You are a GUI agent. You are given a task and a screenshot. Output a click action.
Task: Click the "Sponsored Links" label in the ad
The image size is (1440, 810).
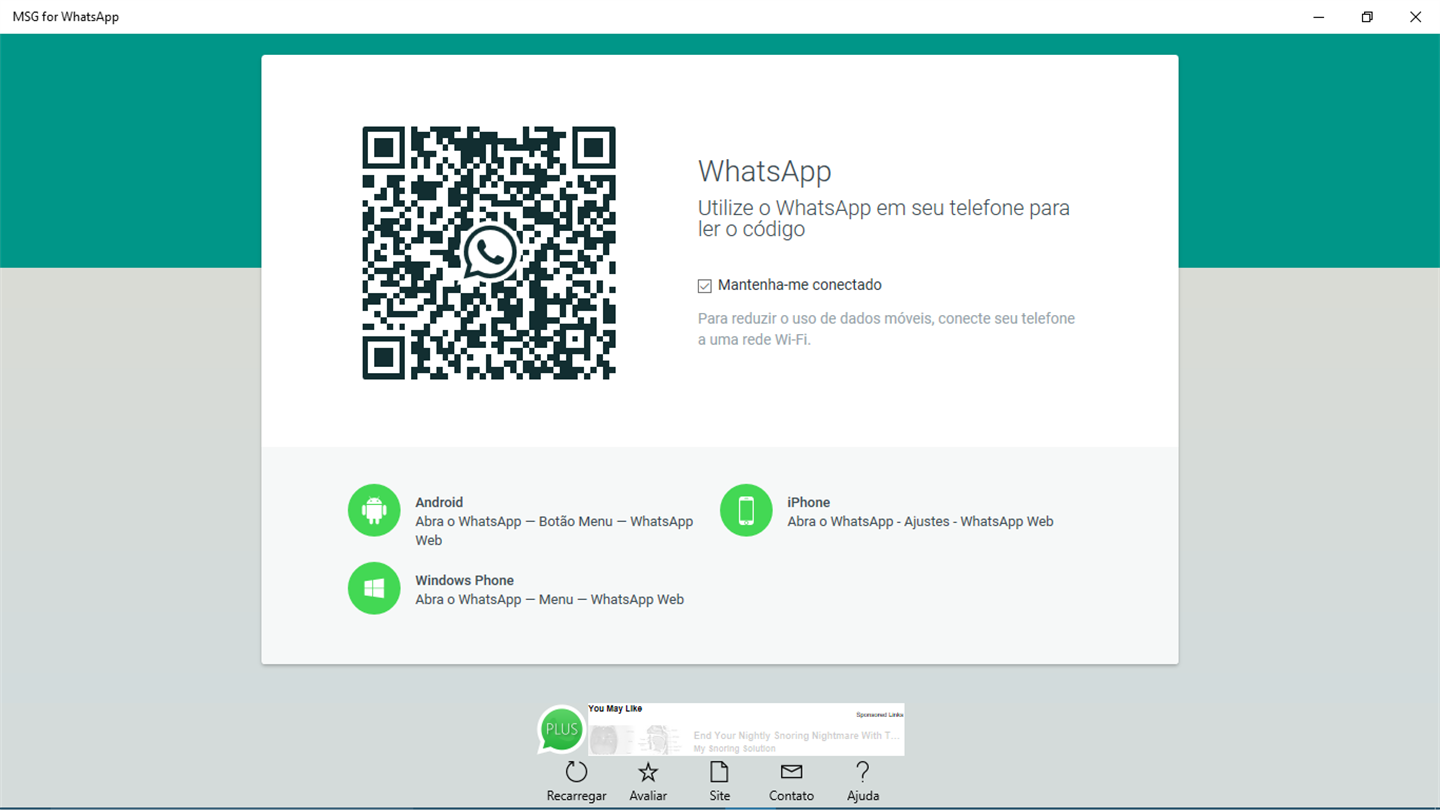pyautogui.click(x=879, y=715)
